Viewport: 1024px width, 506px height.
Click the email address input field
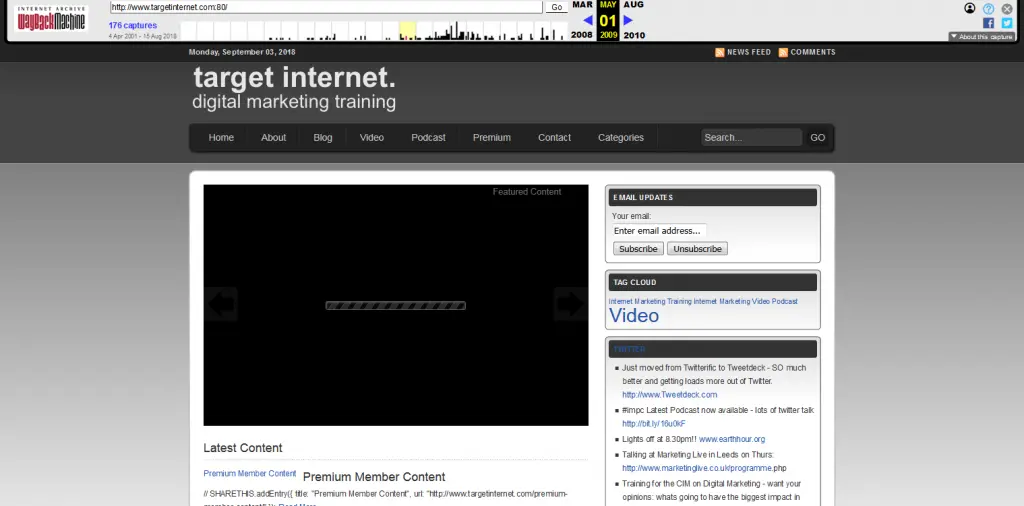[659, 231]
